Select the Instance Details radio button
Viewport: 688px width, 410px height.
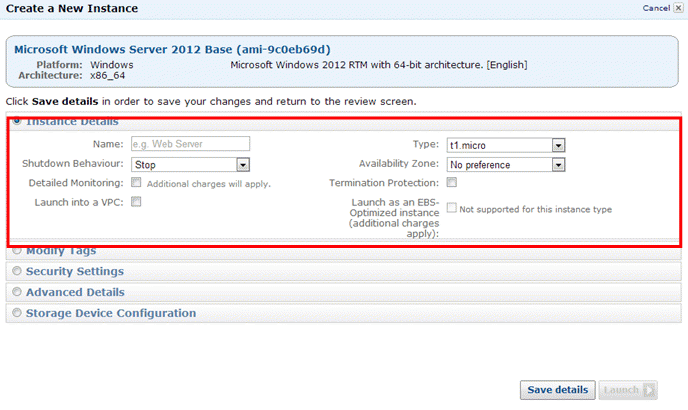(x=17, y=121)
